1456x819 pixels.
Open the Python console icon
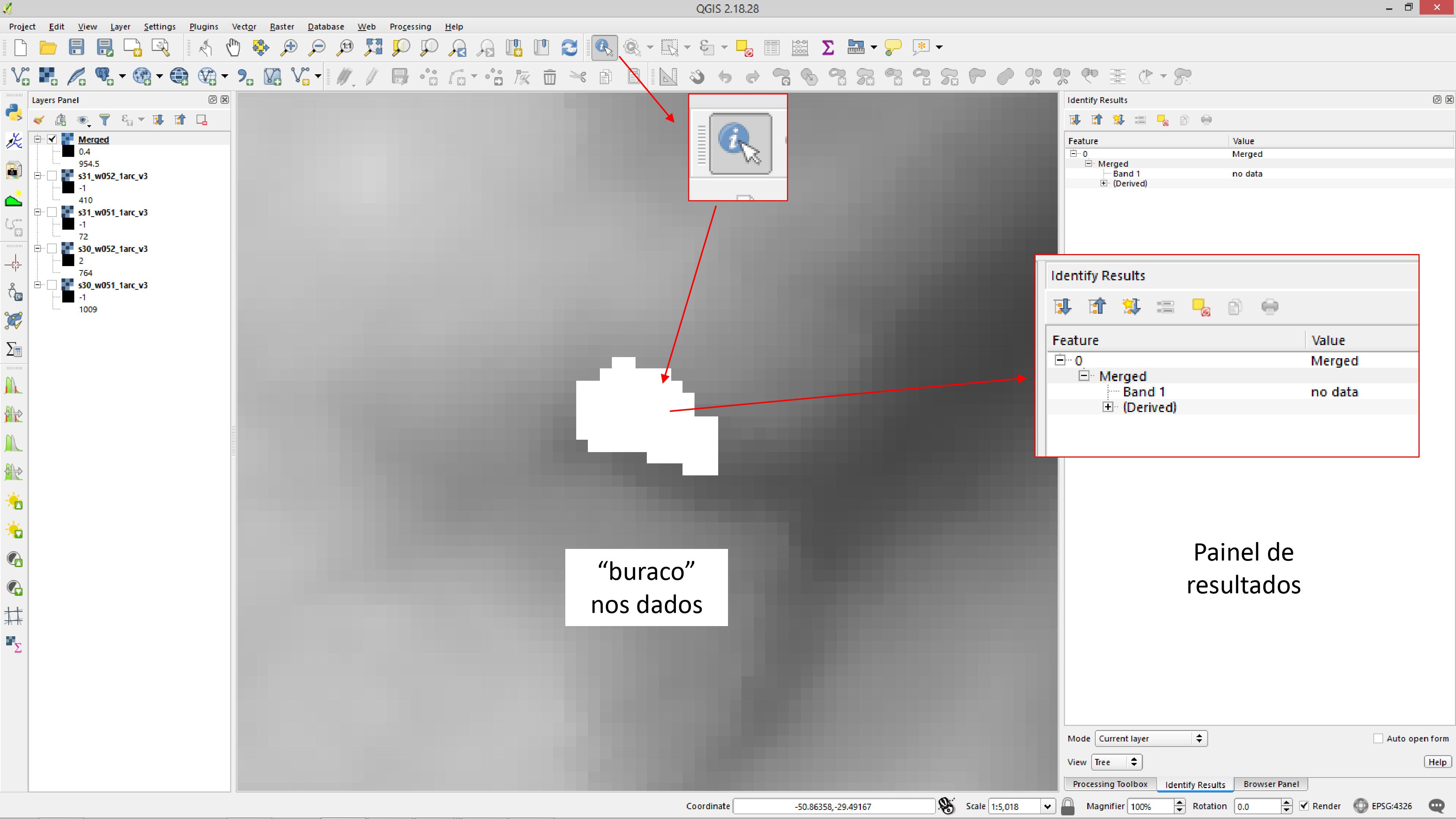pos(13,112)
